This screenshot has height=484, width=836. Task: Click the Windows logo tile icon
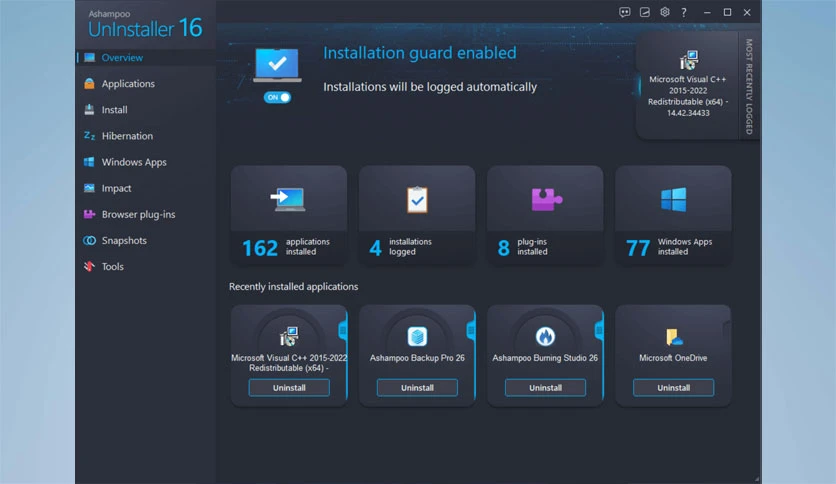(673, 200)
